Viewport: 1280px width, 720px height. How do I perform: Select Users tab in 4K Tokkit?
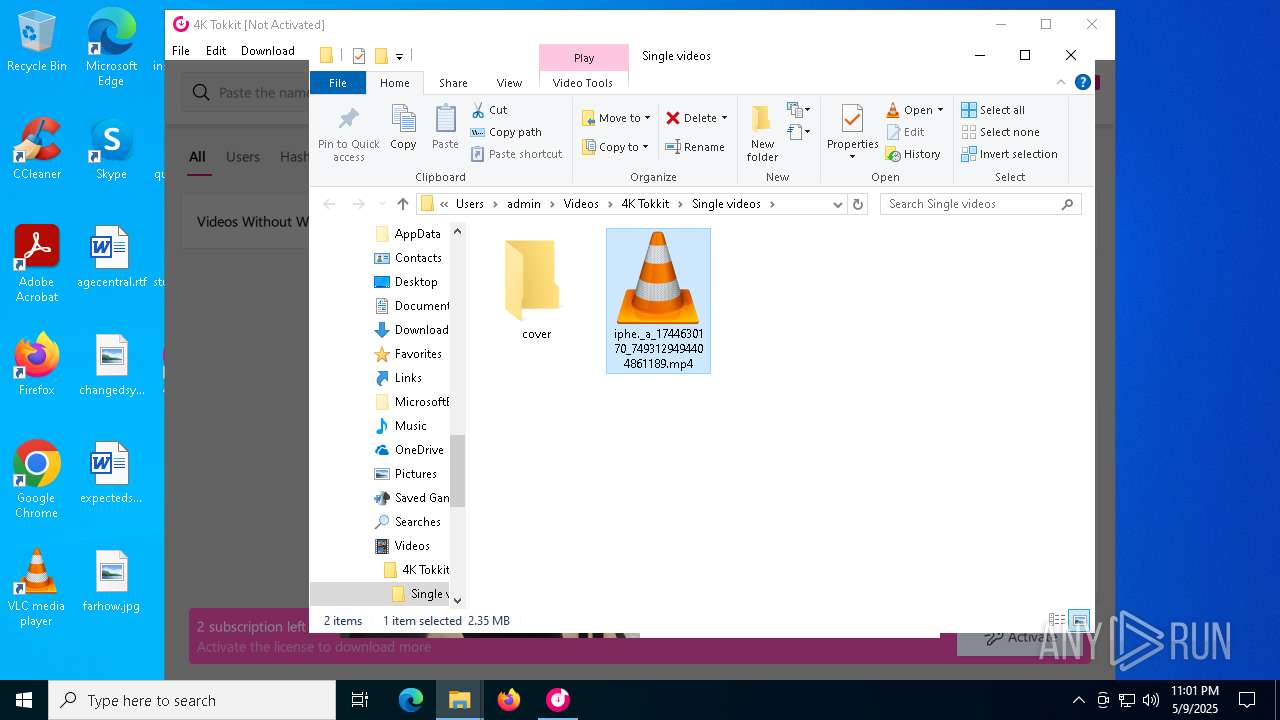[242, 157]
